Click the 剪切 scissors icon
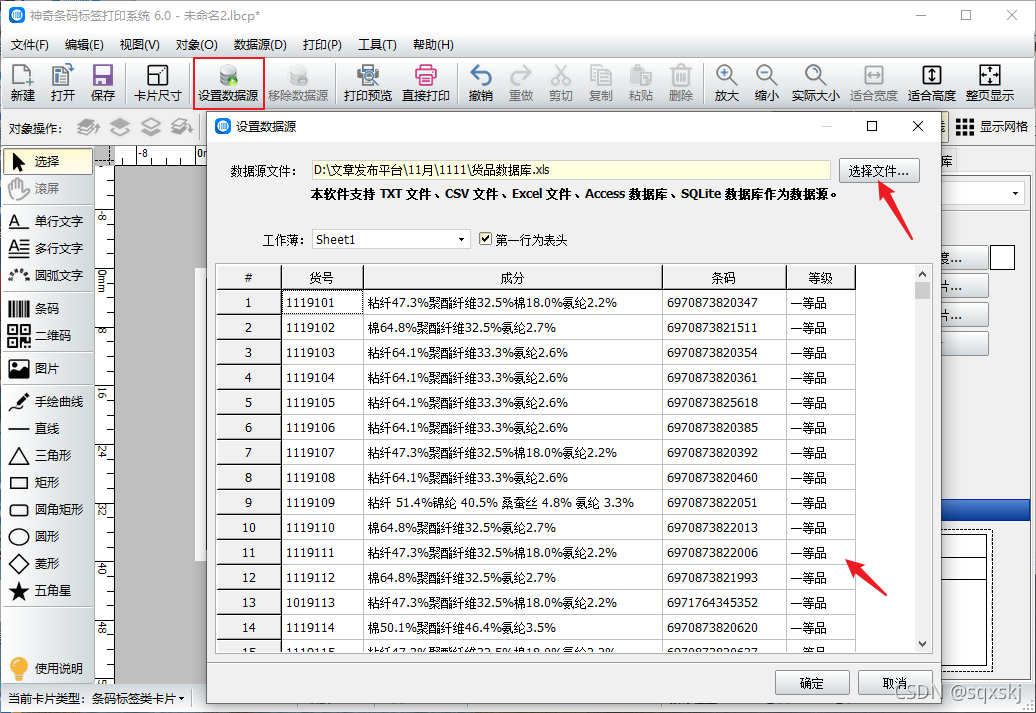The height and width of the screenshot is (713, 1036). (x=560, y=83)
